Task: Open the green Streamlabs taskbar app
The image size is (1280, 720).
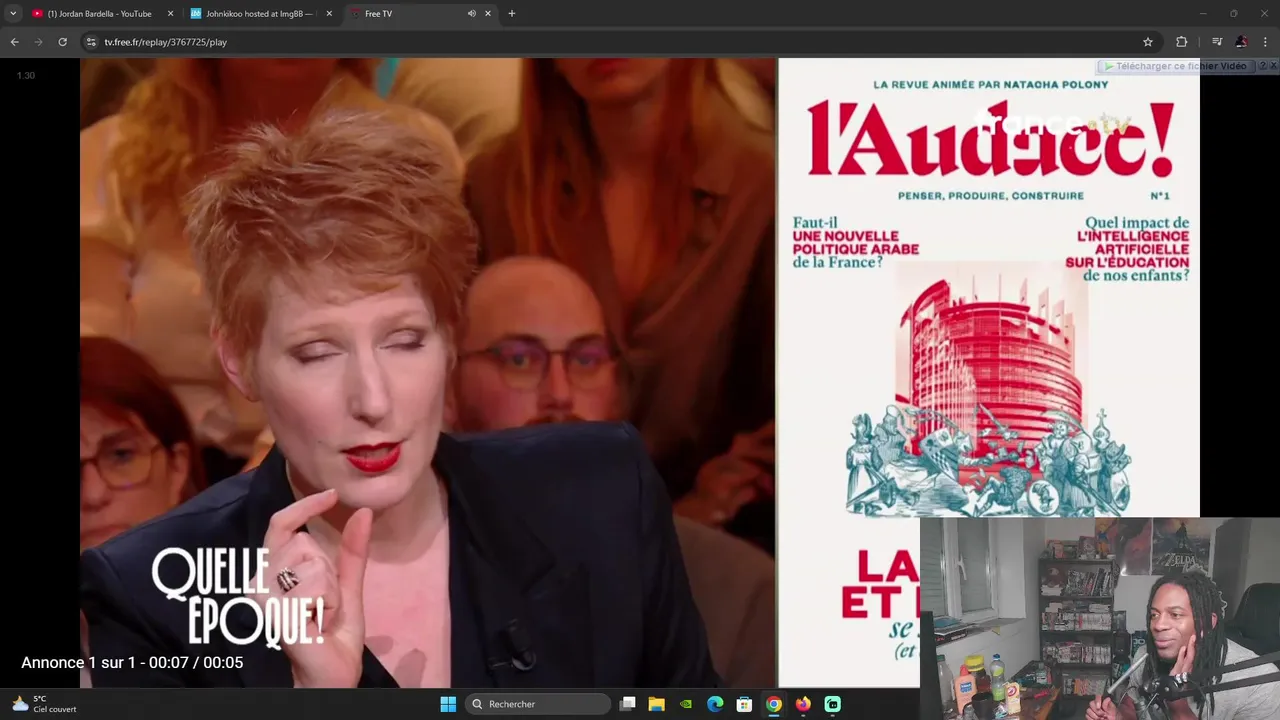Action: 832,704
